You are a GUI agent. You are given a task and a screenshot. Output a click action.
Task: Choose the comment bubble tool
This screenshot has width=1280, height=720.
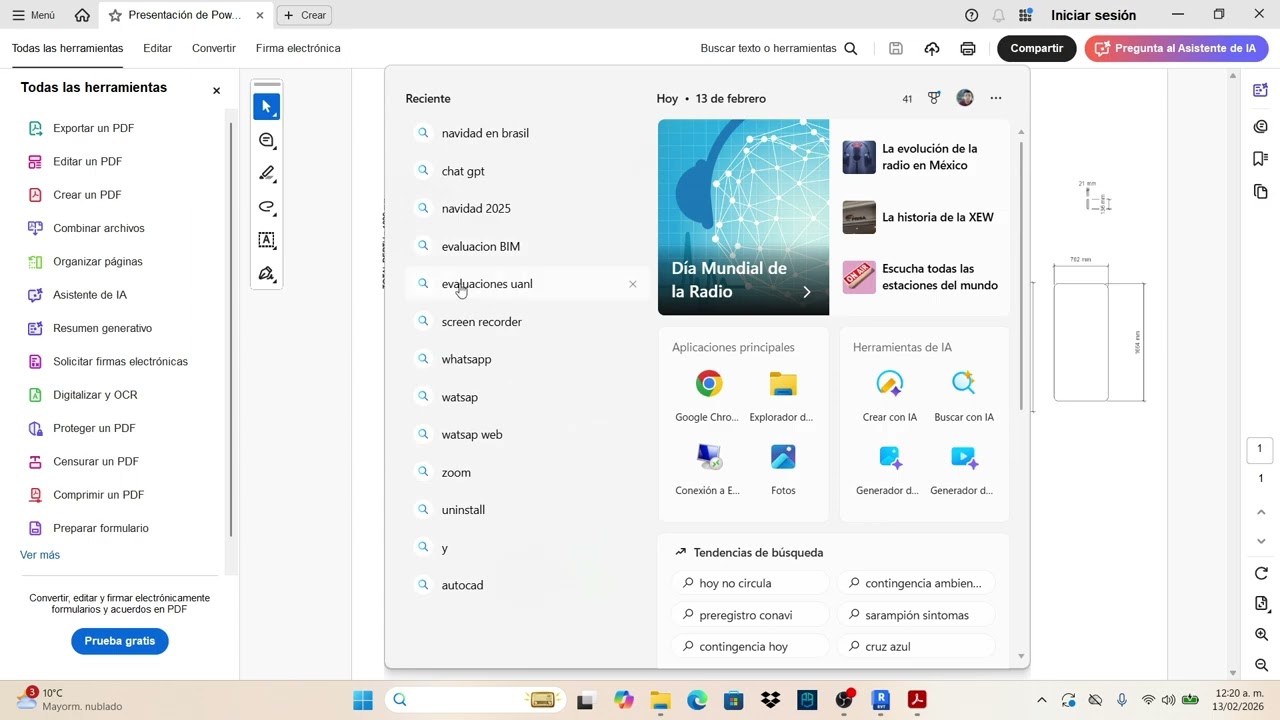[266, 140]
